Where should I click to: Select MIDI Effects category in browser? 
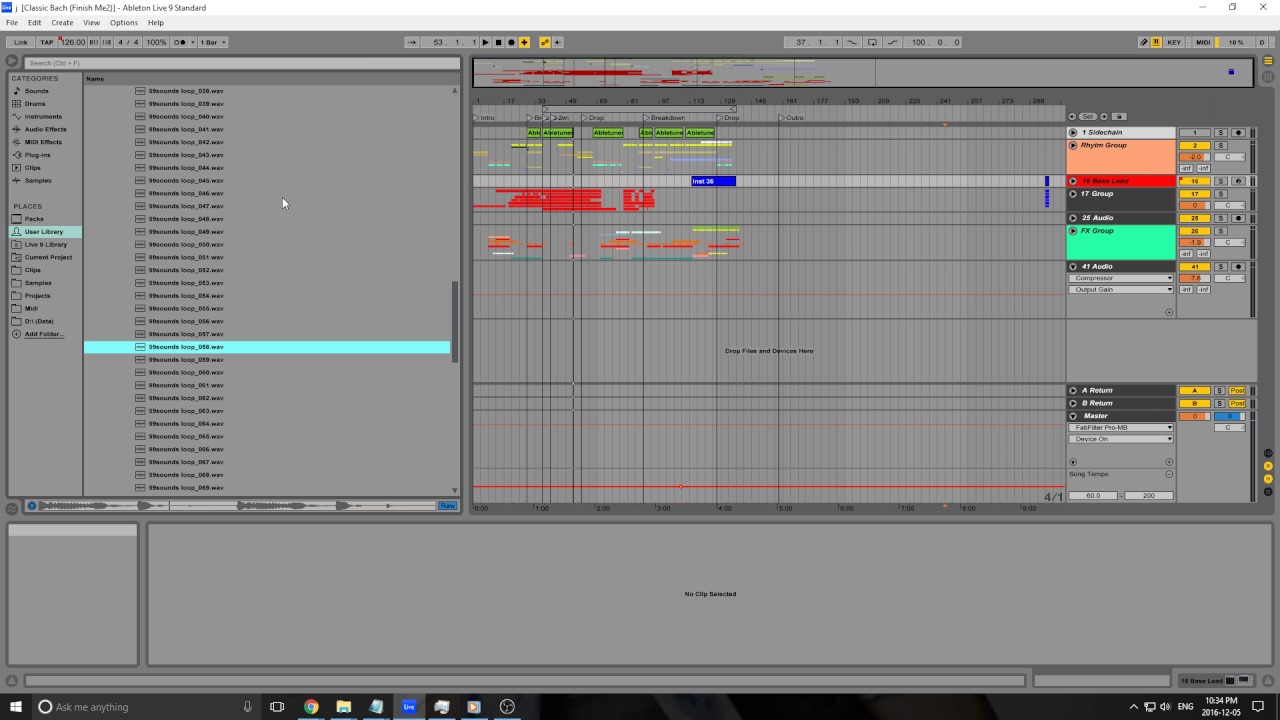tap(43, 142)
